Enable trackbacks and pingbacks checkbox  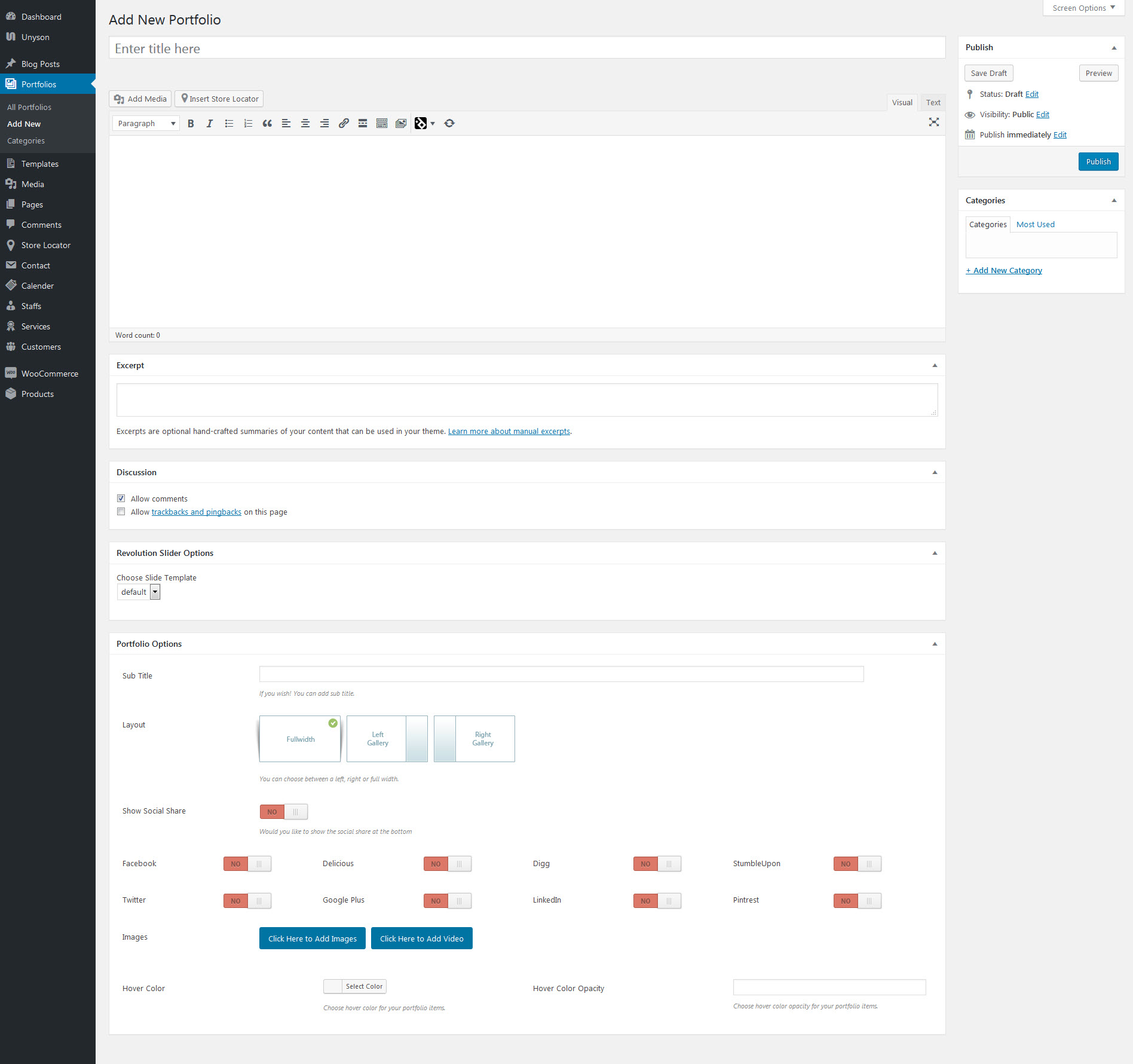(x=121, y=512)
